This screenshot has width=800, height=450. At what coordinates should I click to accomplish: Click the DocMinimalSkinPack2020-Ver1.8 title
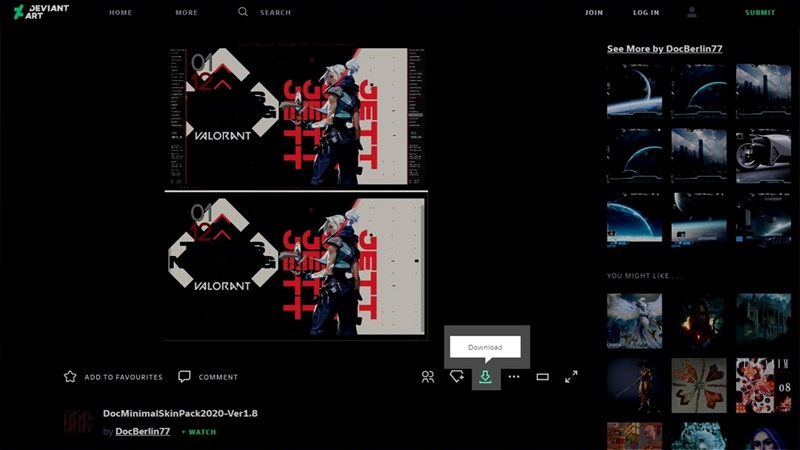(x=180, y=413)
